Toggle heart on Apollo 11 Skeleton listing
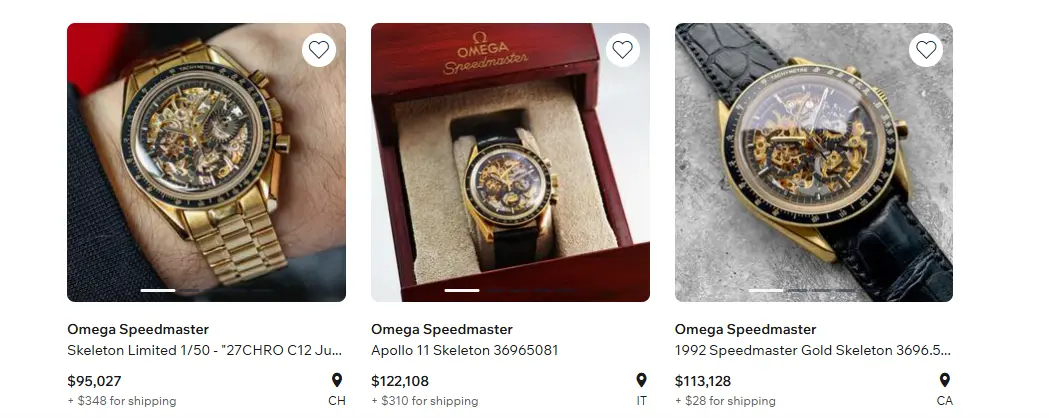 click(x=622, y=50)
